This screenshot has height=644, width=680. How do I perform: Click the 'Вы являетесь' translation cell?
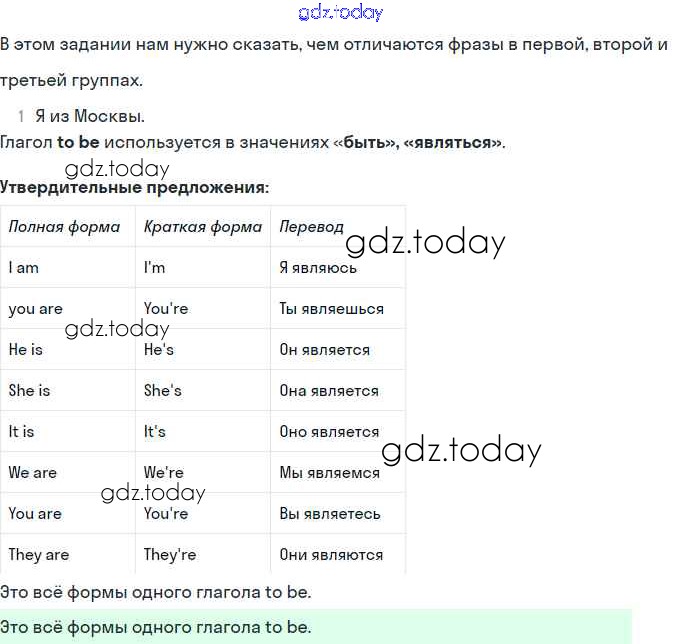[x=330, y=514]
